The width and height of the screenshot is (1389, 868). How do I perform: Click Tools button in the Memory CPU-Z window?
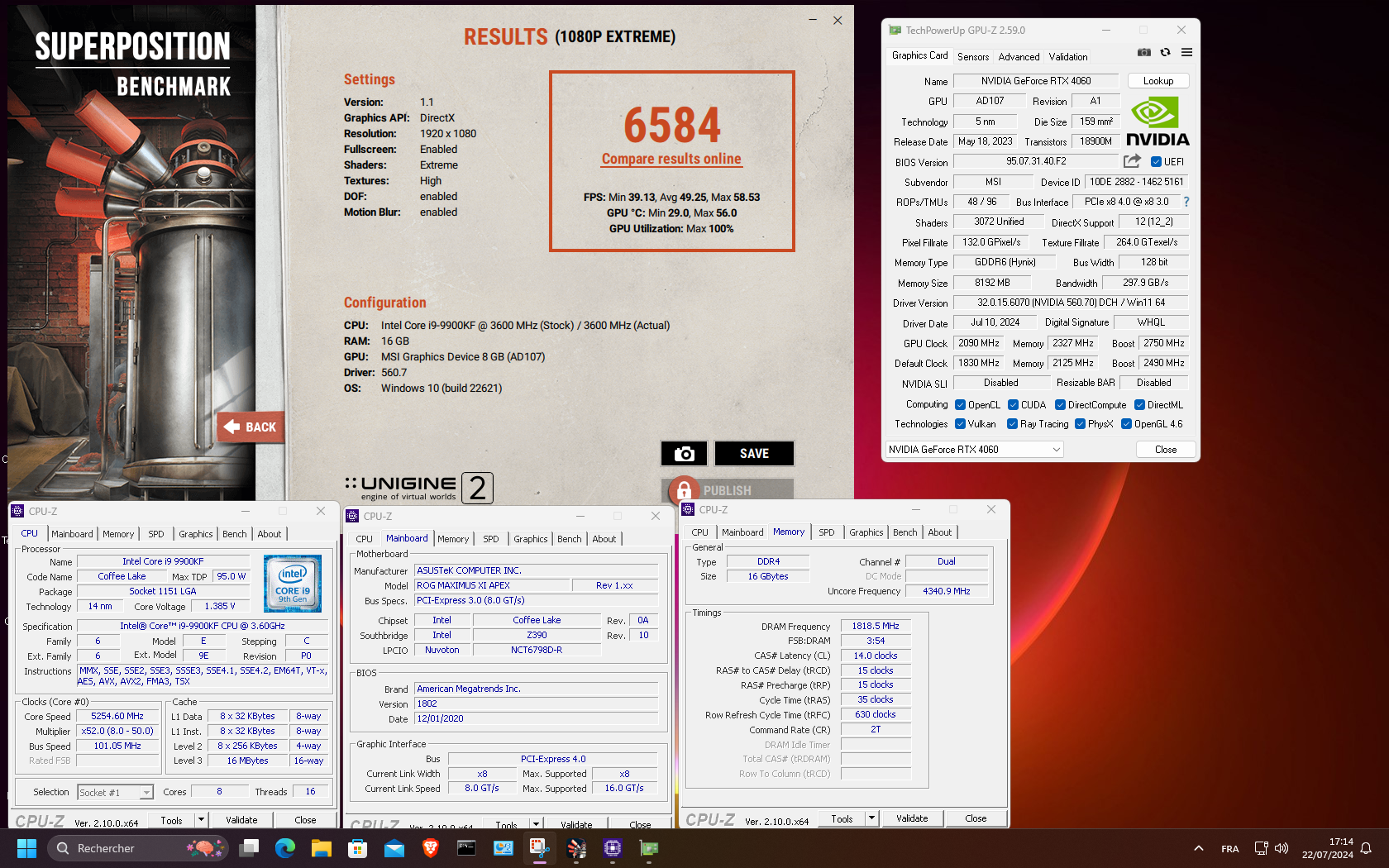[x=842, y=818]
